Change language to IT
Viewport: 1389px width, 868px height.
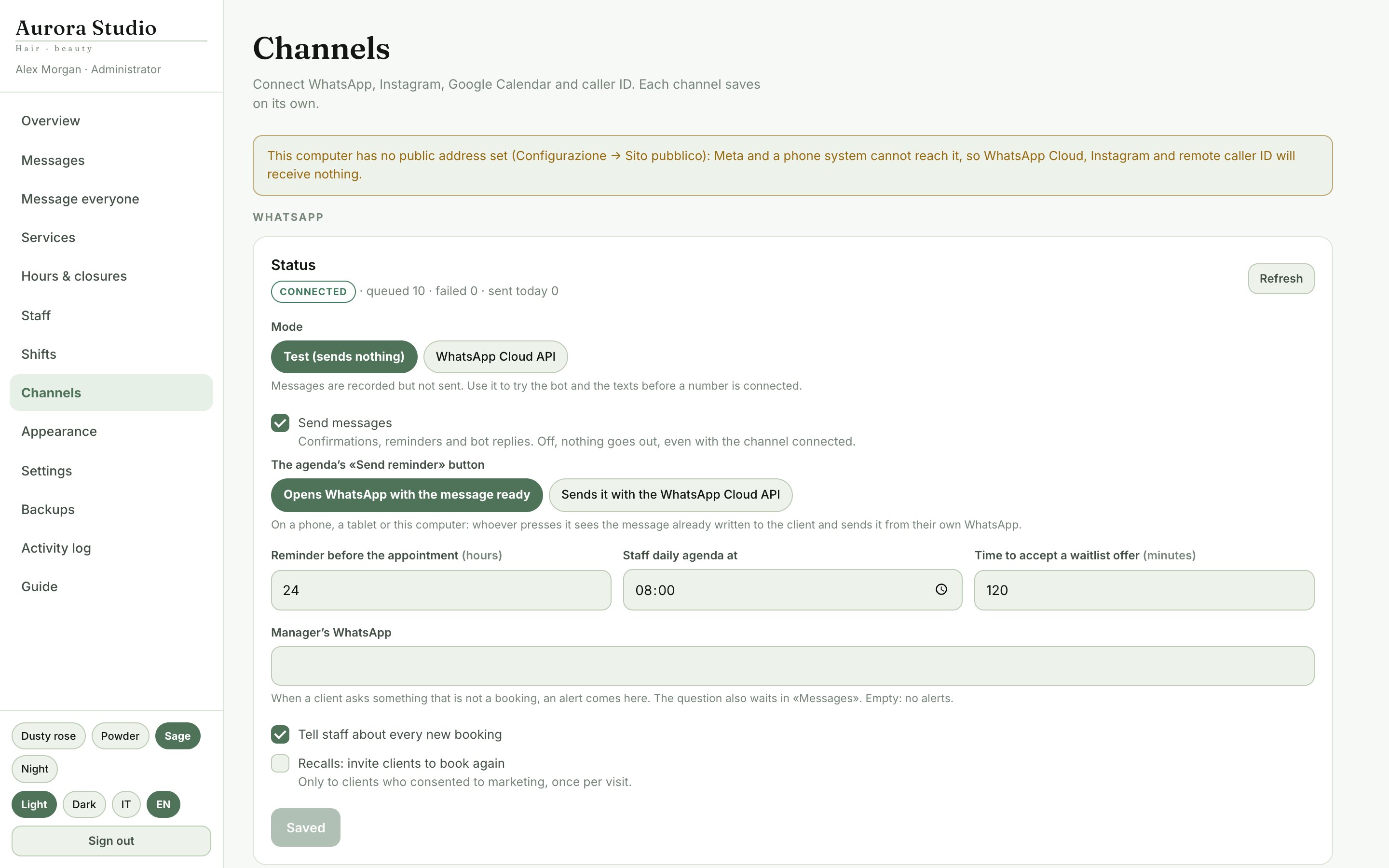[x=126, y=804]
